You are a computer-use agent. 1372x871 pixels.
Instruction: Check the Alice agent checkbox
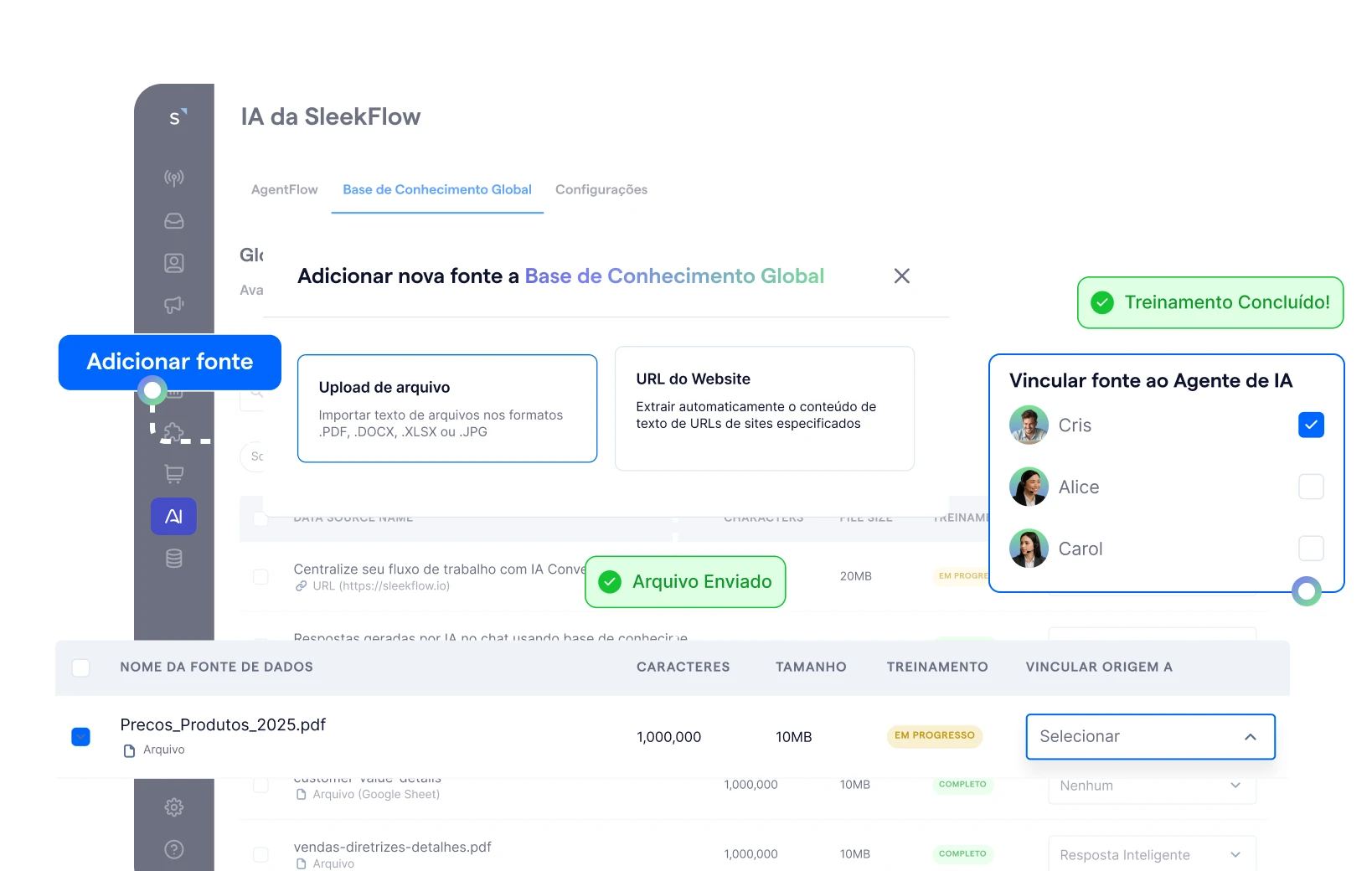1311,487
